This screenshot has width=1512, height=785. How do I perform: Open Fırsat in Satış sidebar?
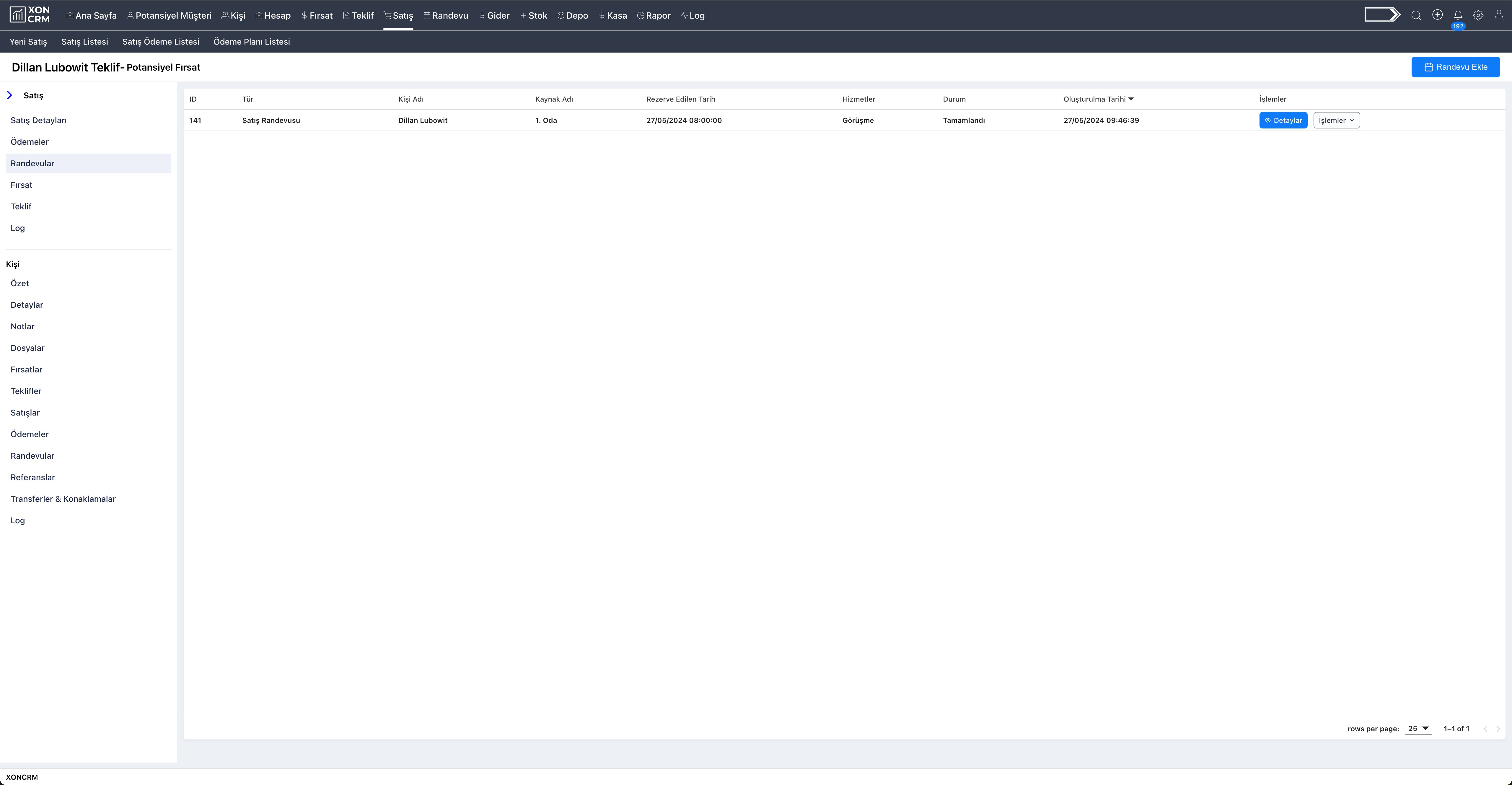coord(21,185)
